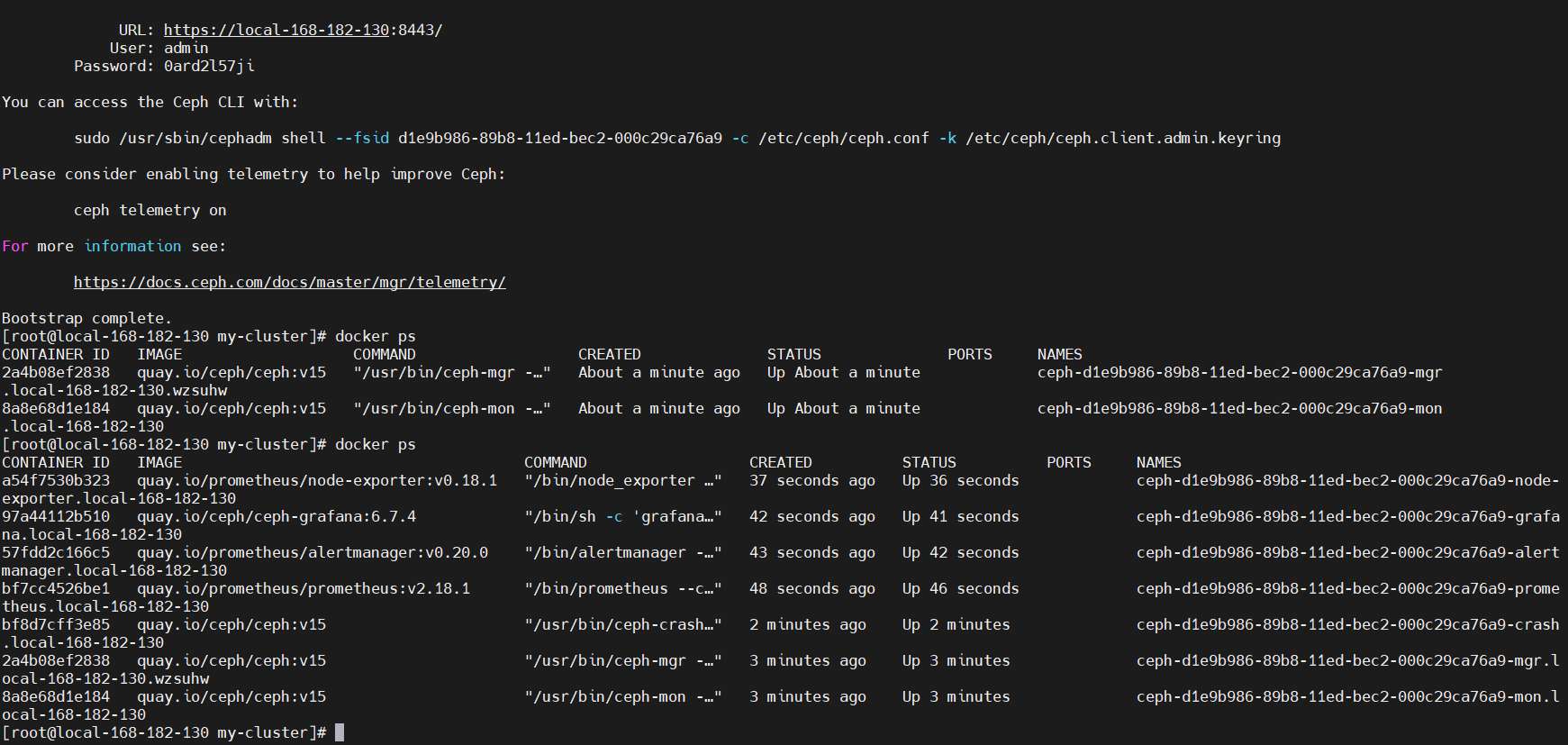Viewport: 1568px width, 745px height.
Task: Click the quay.io/ceph/ceph-grafana:6.7.4 image name
Action: pos(276,516)
